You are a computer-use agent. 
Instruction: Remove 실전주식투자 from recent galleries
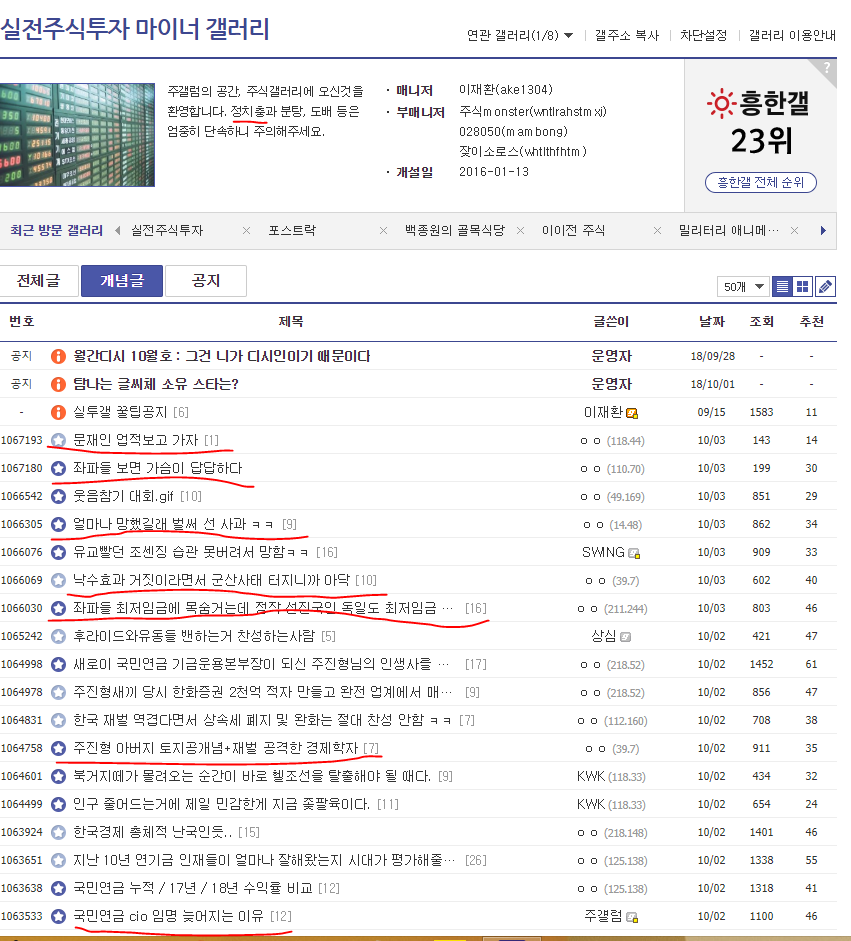pyautogui.click(x=247, y=231)
